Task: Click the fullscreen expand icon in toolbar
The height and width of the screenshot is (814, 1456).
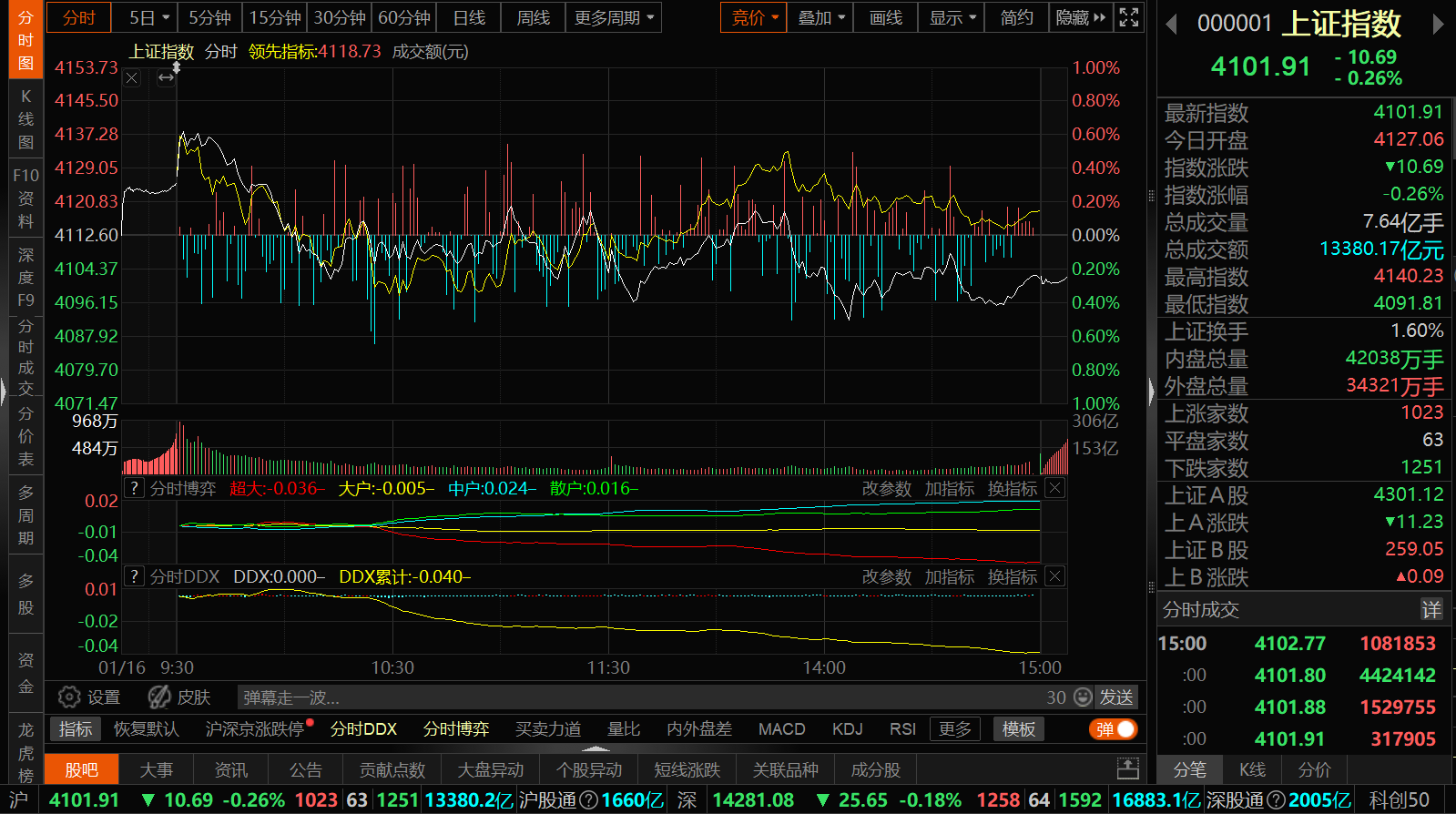Action: pyautogui.click(x=1128, y=17)
